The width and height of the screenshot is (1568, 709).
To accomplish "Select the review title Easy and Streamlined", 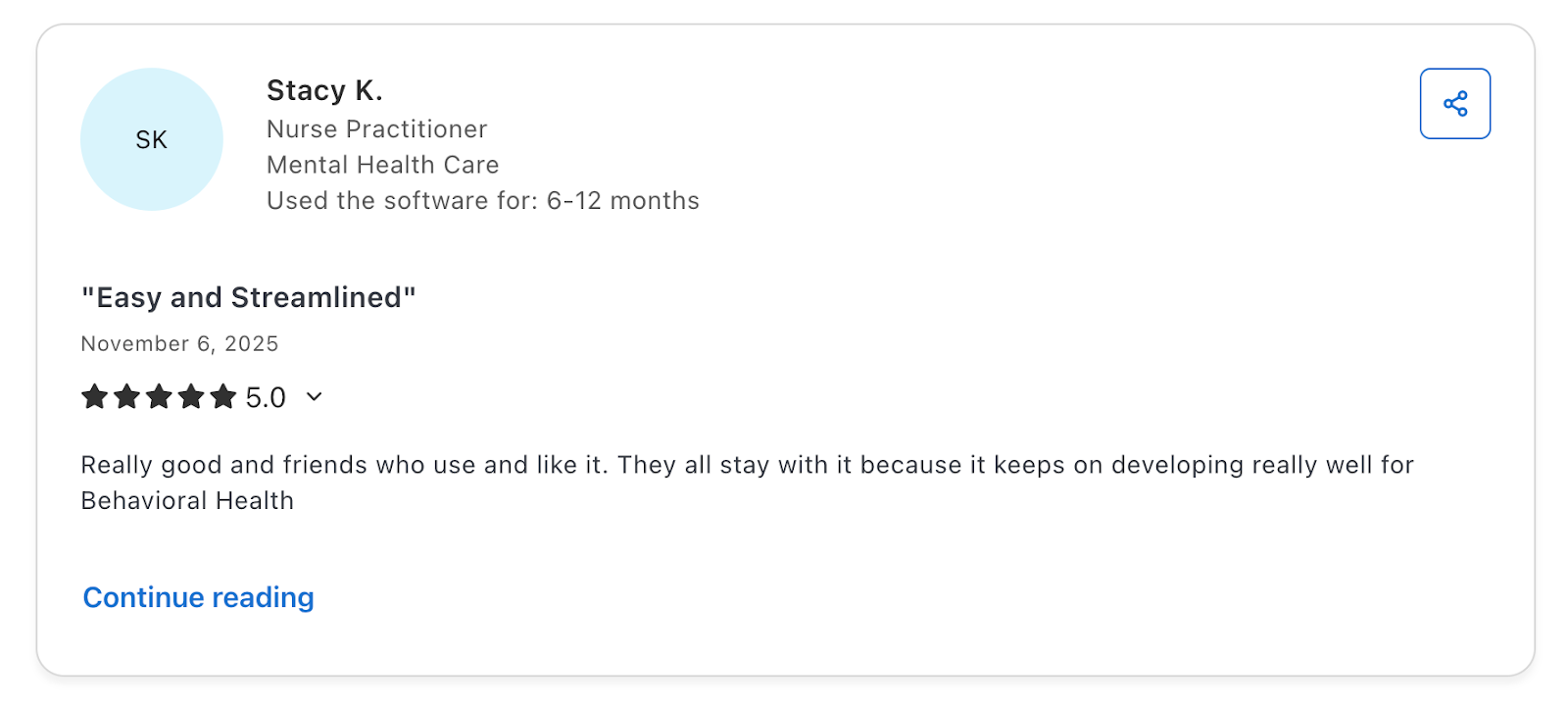I will point(249,297).
